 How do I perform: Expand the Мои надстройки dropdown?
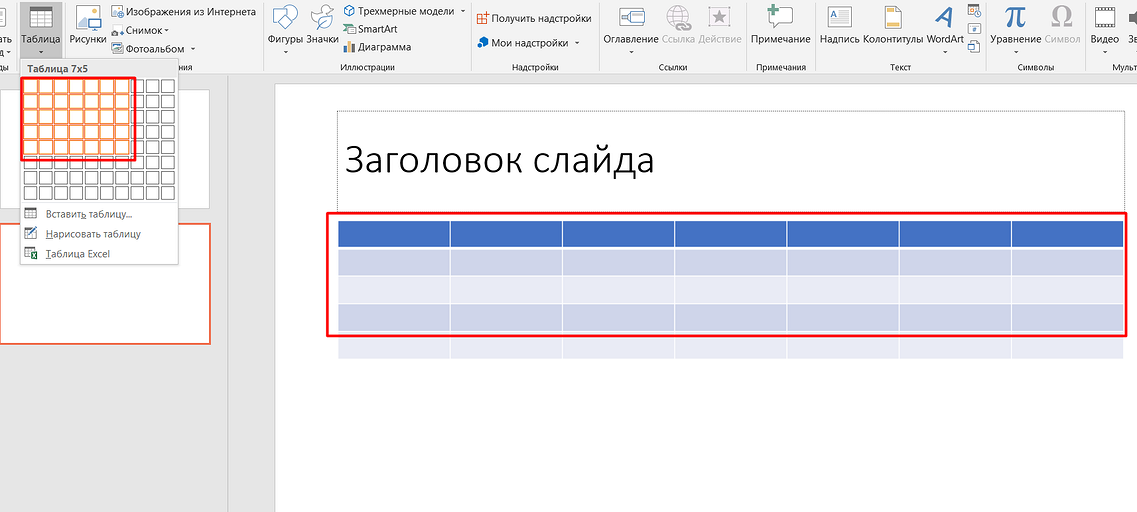(x=578, y=43)
